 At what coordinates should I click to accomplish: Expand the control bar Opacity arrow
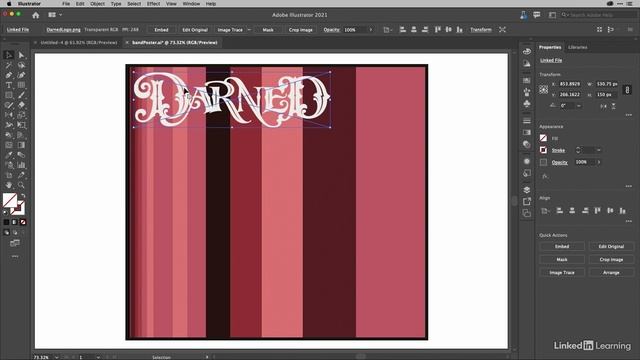point(371,30)
